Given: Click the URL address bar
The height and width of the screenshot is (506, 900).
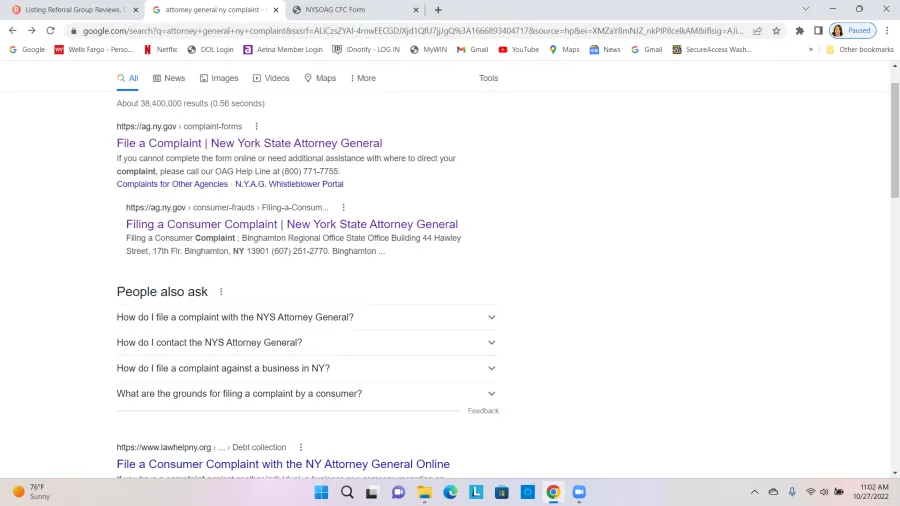Looking at the screenshot, I should [400, 30].
